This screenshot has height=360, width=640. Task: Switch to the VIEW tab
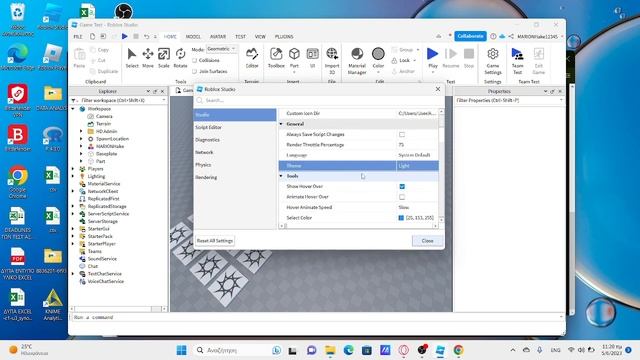[260, 36]
